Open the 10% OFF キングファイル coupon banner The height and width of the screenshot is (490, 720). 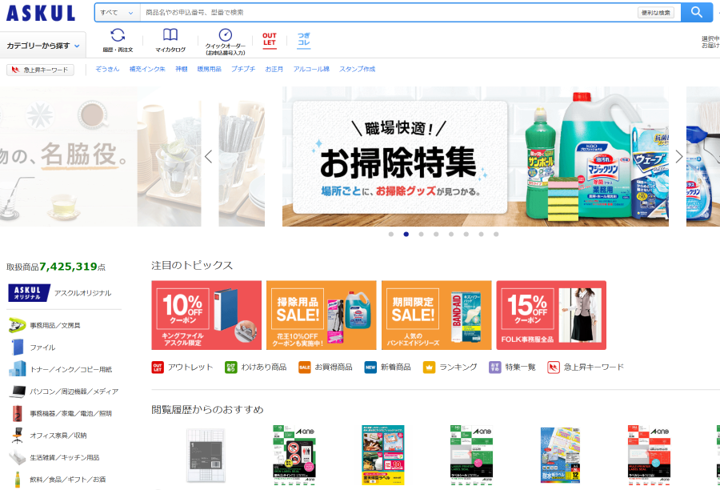[x=206, y=315]
